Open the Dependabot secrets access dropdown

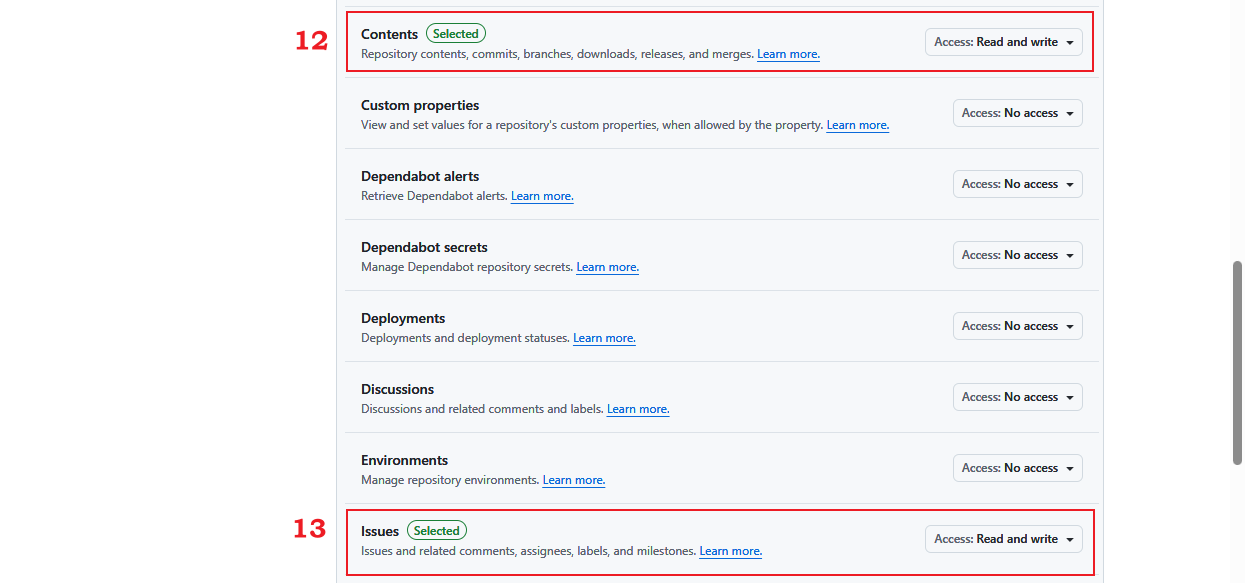[1017, 255]
